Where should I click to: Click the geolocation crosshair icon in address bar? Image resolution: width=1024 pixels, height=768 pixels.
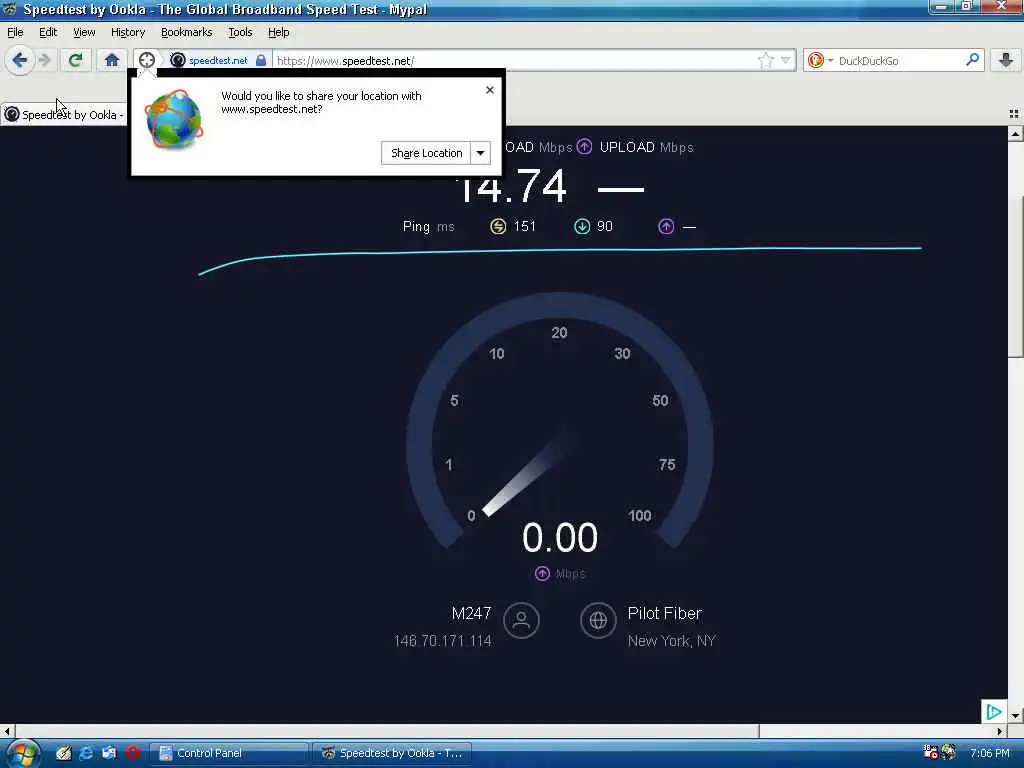click(x=147, y=60)
